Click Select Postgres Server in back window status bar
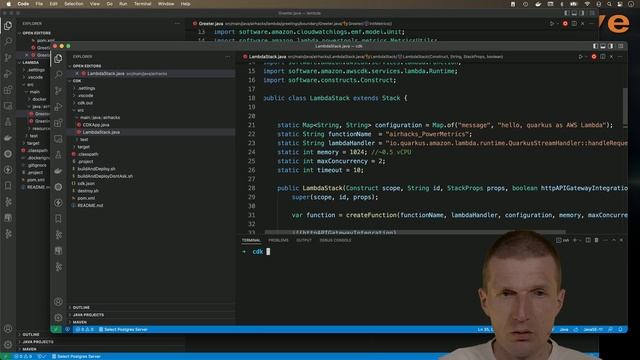640x360 pixels. tap(76, 356)
